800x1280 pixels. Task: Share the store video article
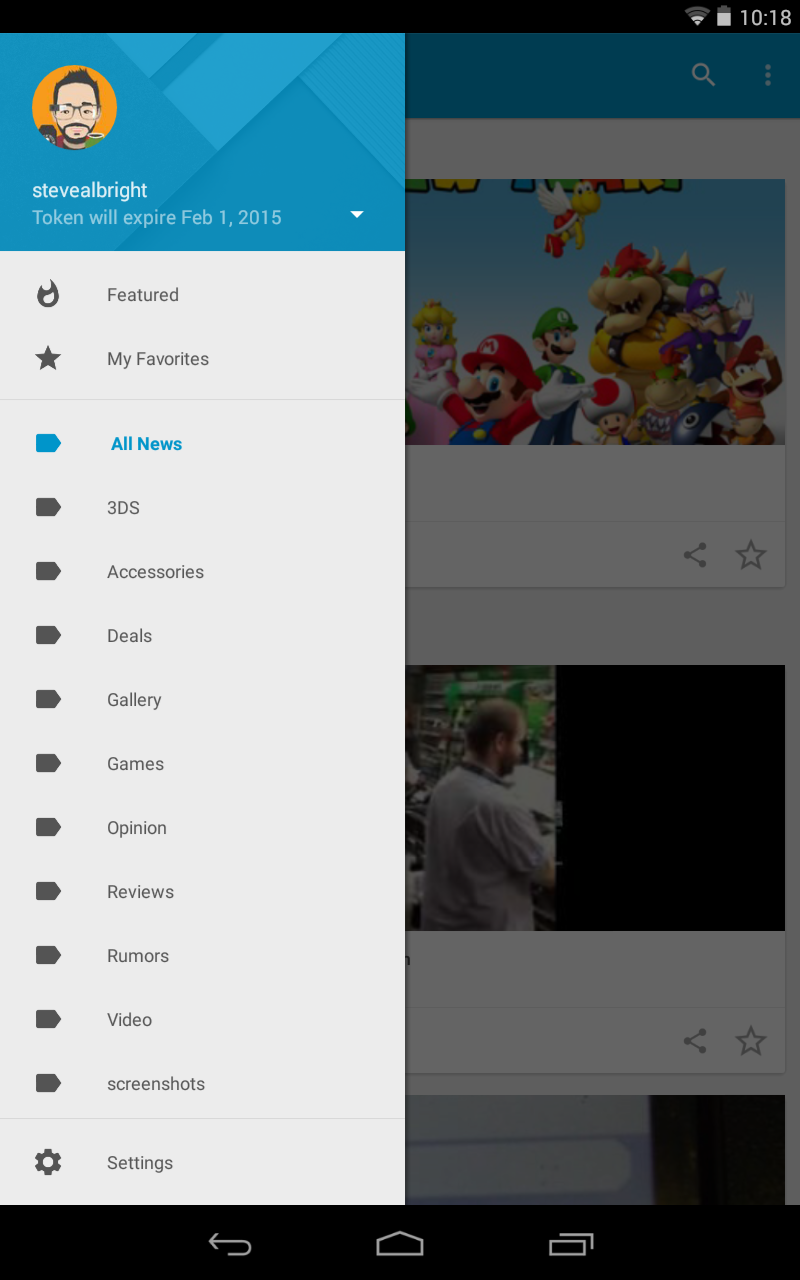tap(695, 1041)
